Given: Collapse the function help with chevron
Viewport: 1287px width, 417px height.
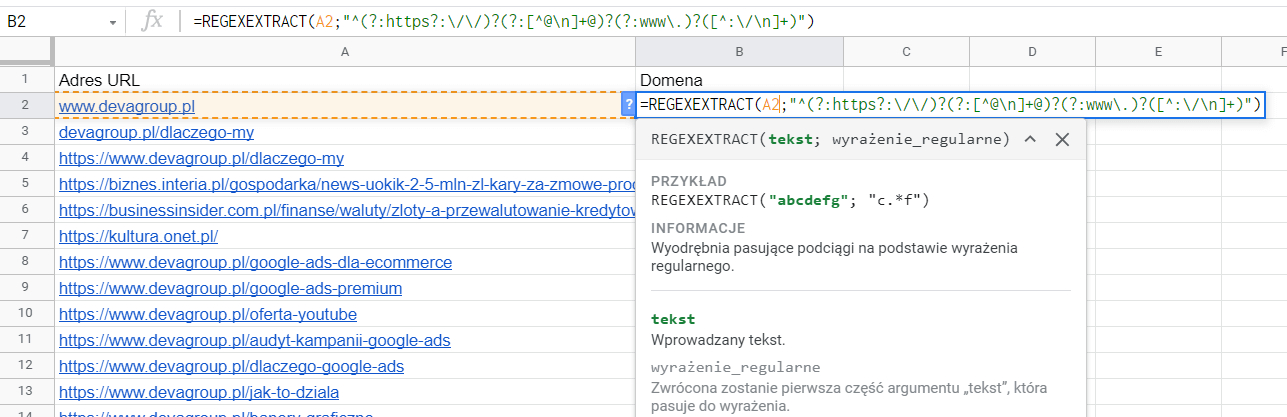Looking at the screenshot, I should [1030, 140].
